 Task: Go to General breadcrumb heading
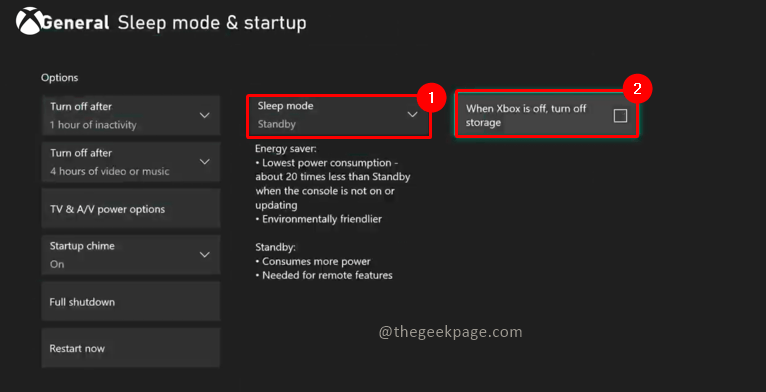76,23
